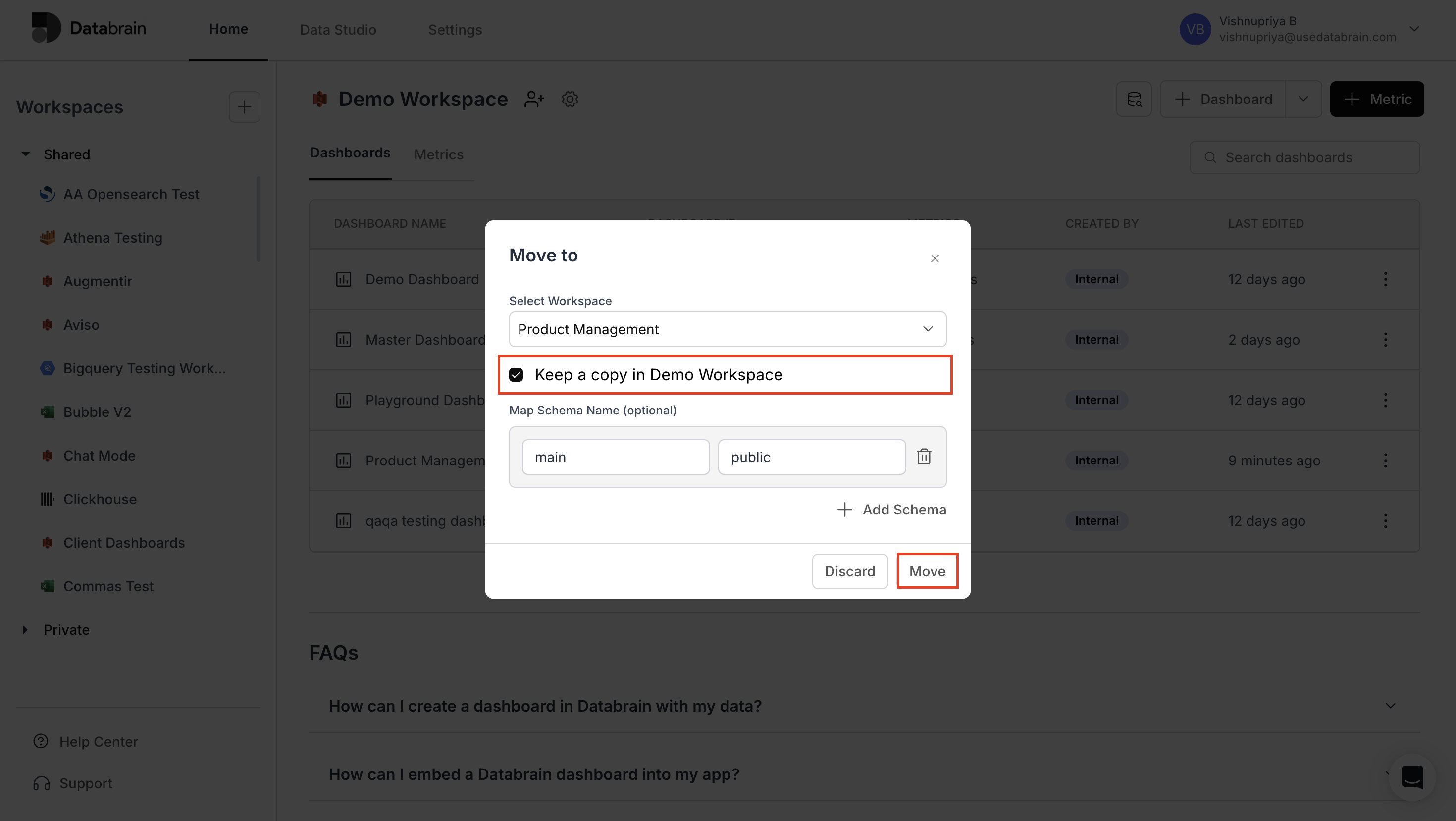1456x821 pixels.
Task: Collapse the Shared workspaces section
Action: point(25,154)
